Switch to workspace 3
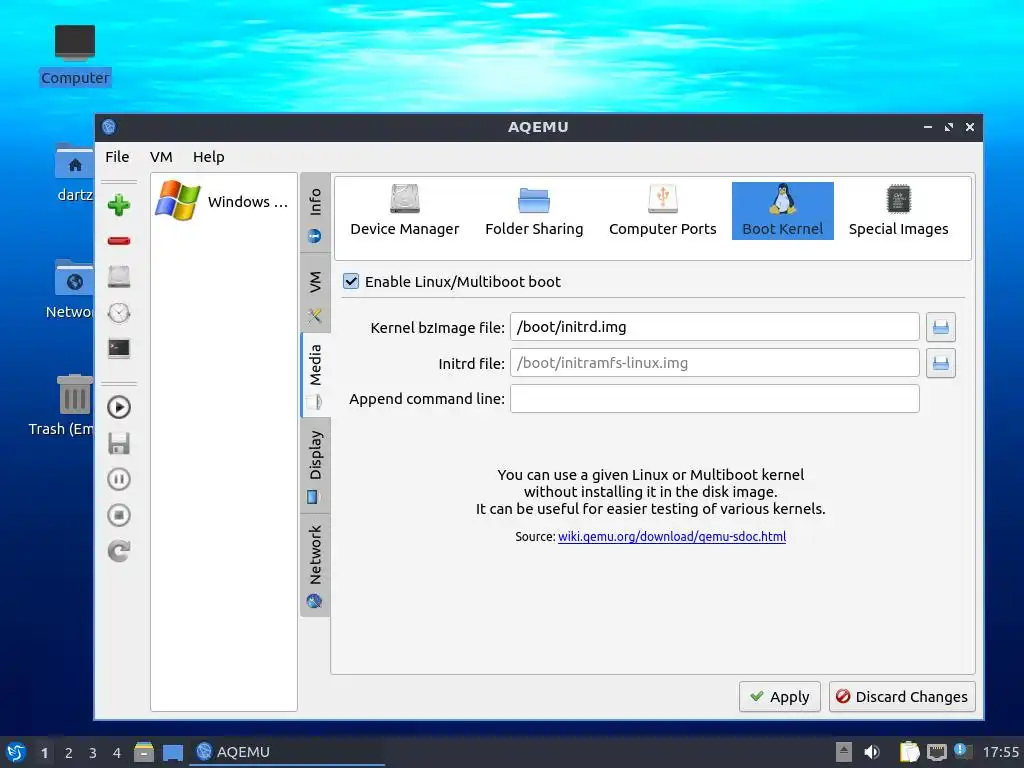Image resolution: width=1024 pixels, height=768 pixels. [93, 753]
